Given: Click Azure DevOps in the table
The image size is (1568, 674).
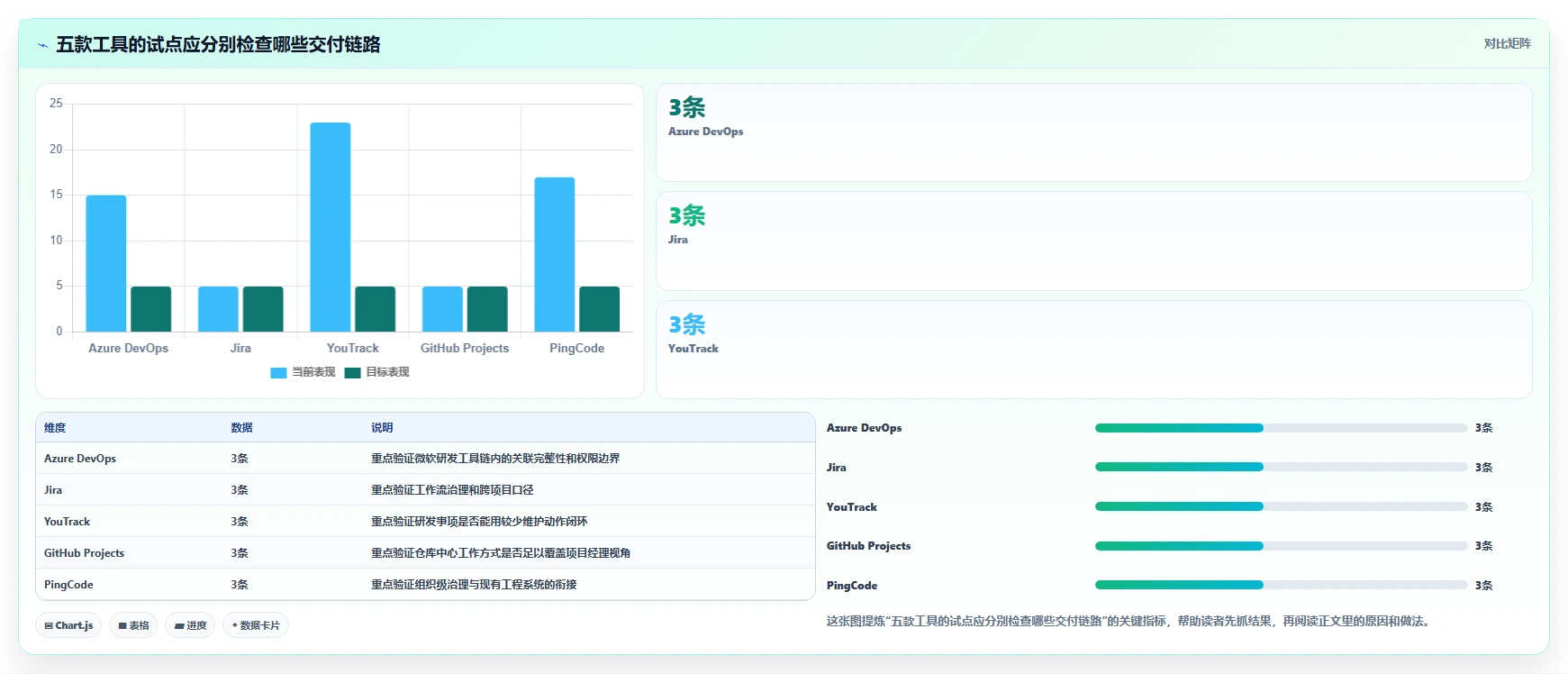Looking at the screenshot, I should click(x=80, y=459).
